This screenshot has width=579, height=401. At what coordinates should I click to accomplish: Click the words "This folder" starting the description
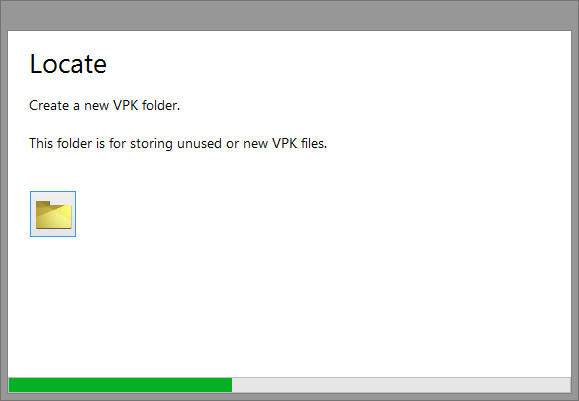[61, 143]
